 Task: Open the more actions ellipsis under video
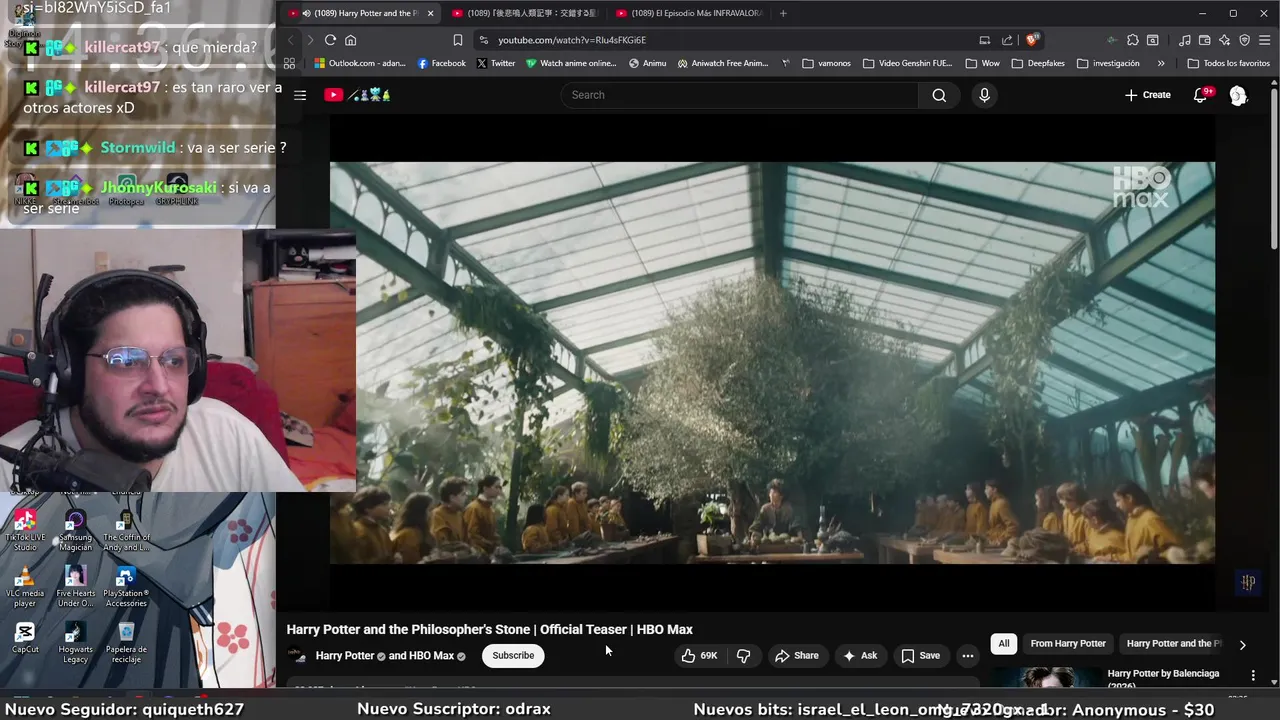967,656
